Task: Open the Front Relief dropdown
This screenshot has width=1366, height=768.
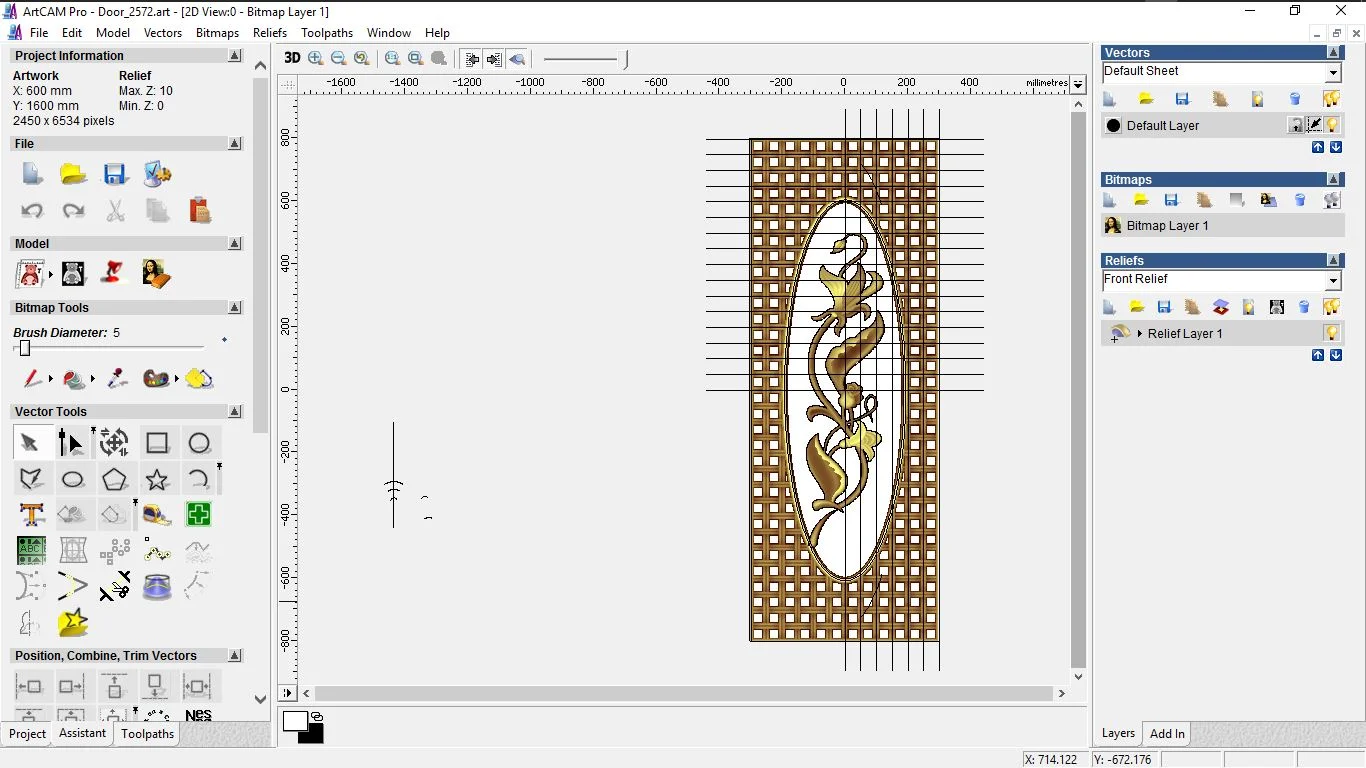Action: pyautogui.click(x=1332, y=280)
